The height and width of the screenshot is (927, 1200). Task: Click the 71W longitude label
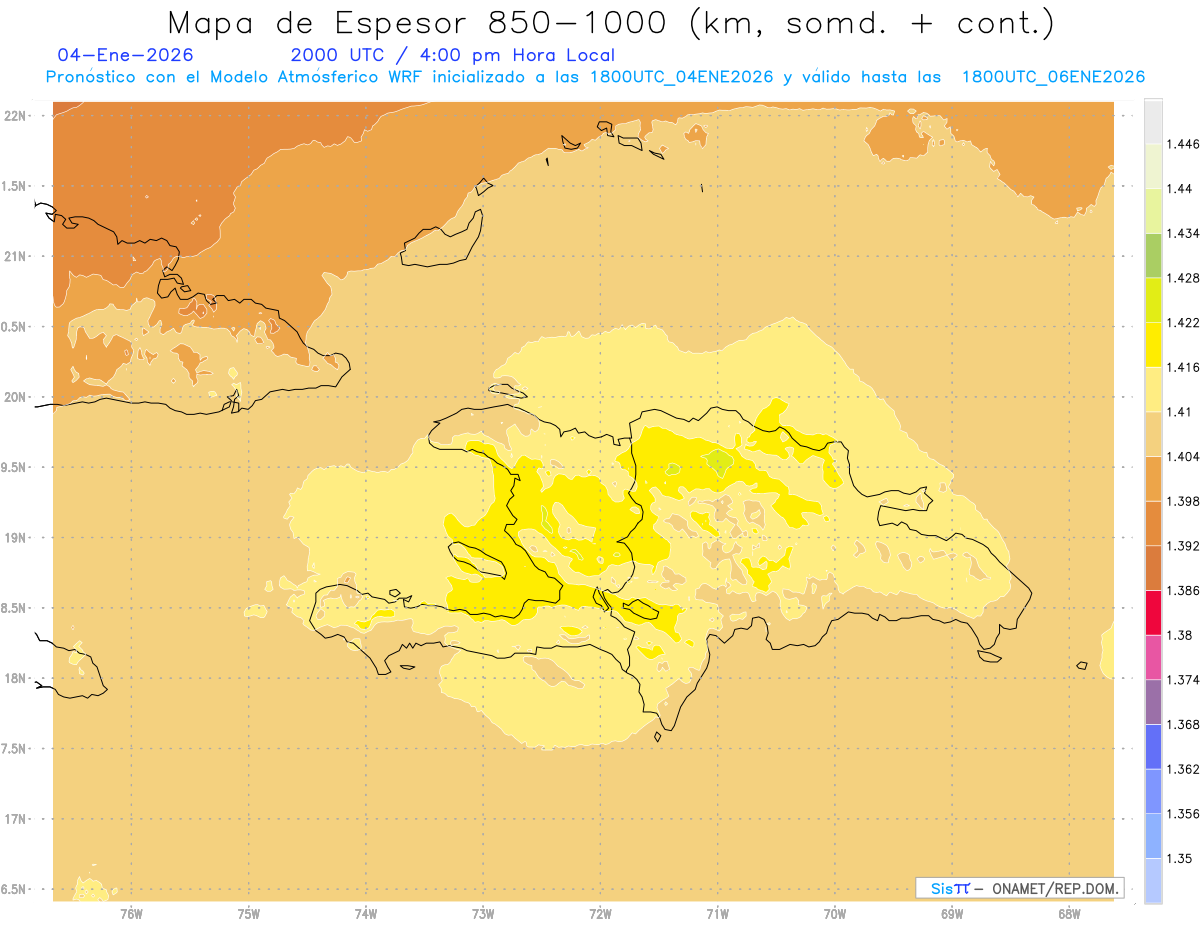click(717, 913)
